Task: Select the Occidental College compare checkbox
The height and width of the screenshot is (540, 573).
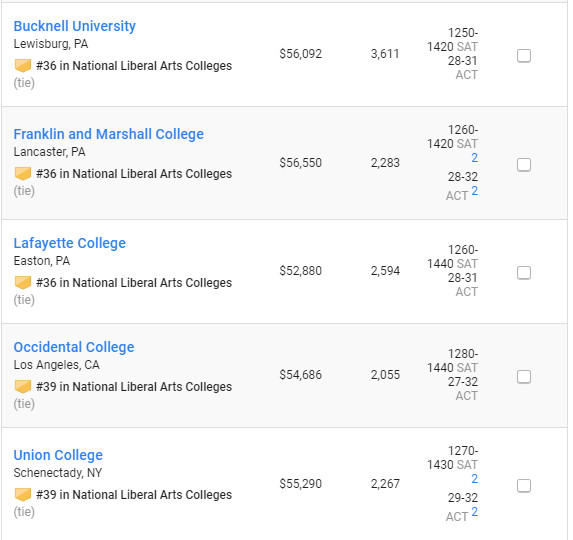Action: (x=524, y=377)
